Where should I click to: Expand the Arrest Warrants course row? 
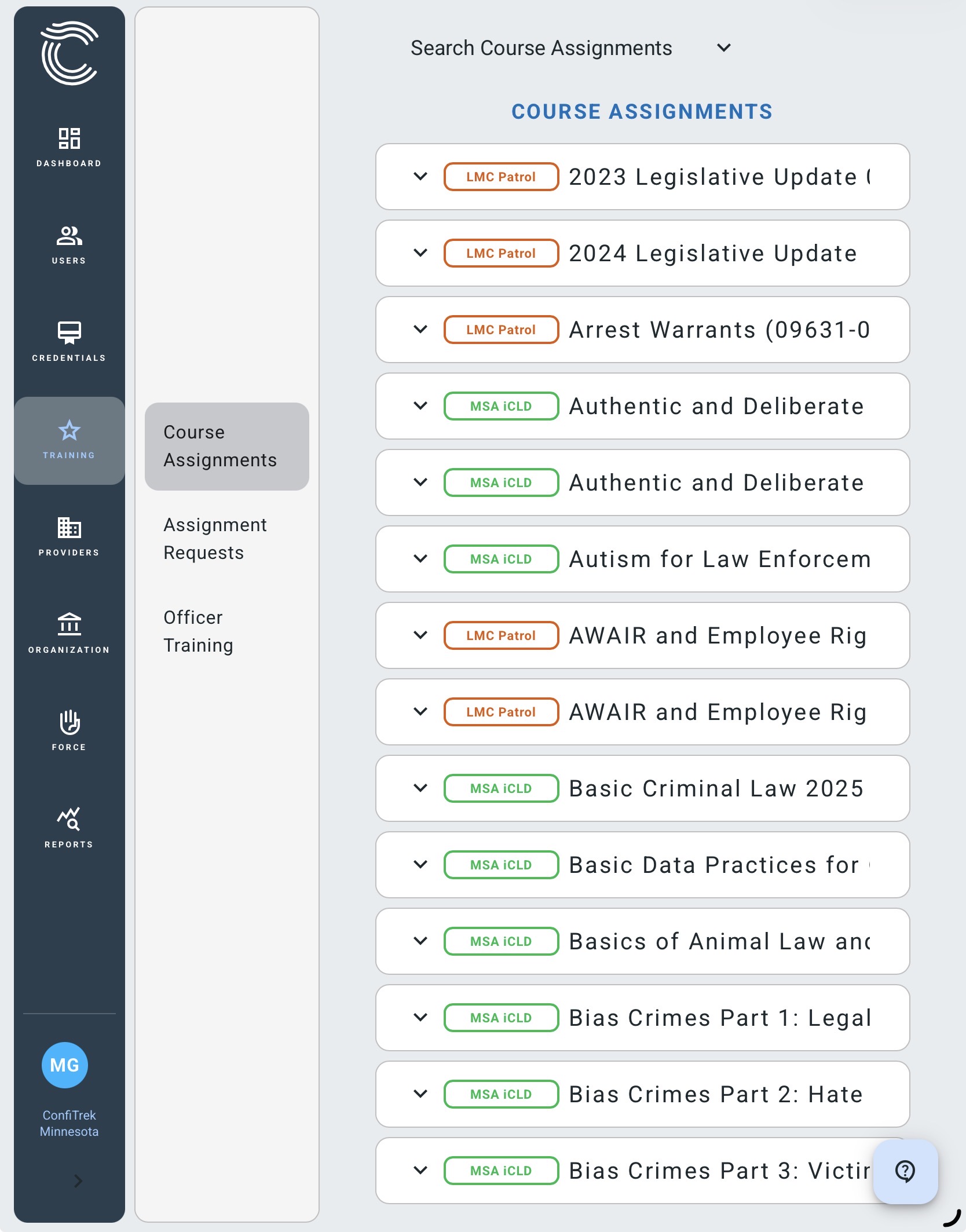[420, 329]
